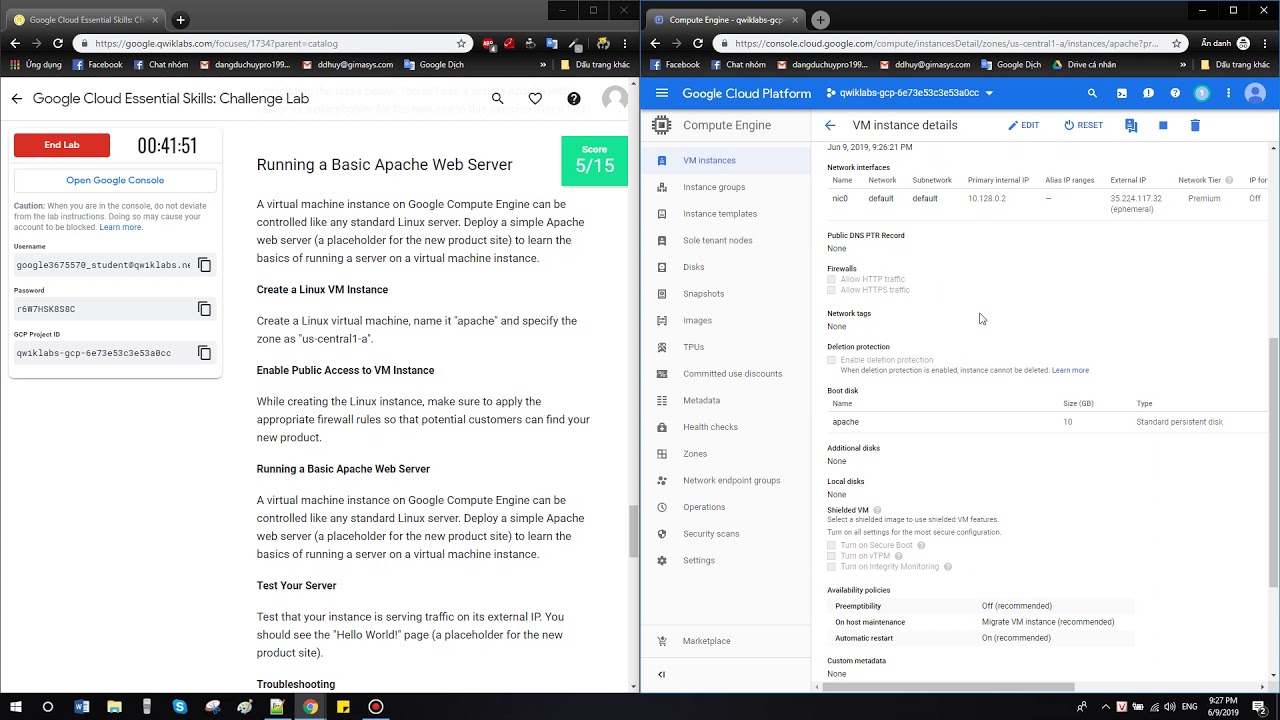
Task: Click the console page vertical scrollbar thumb
Action: [x=1273, y=462]
